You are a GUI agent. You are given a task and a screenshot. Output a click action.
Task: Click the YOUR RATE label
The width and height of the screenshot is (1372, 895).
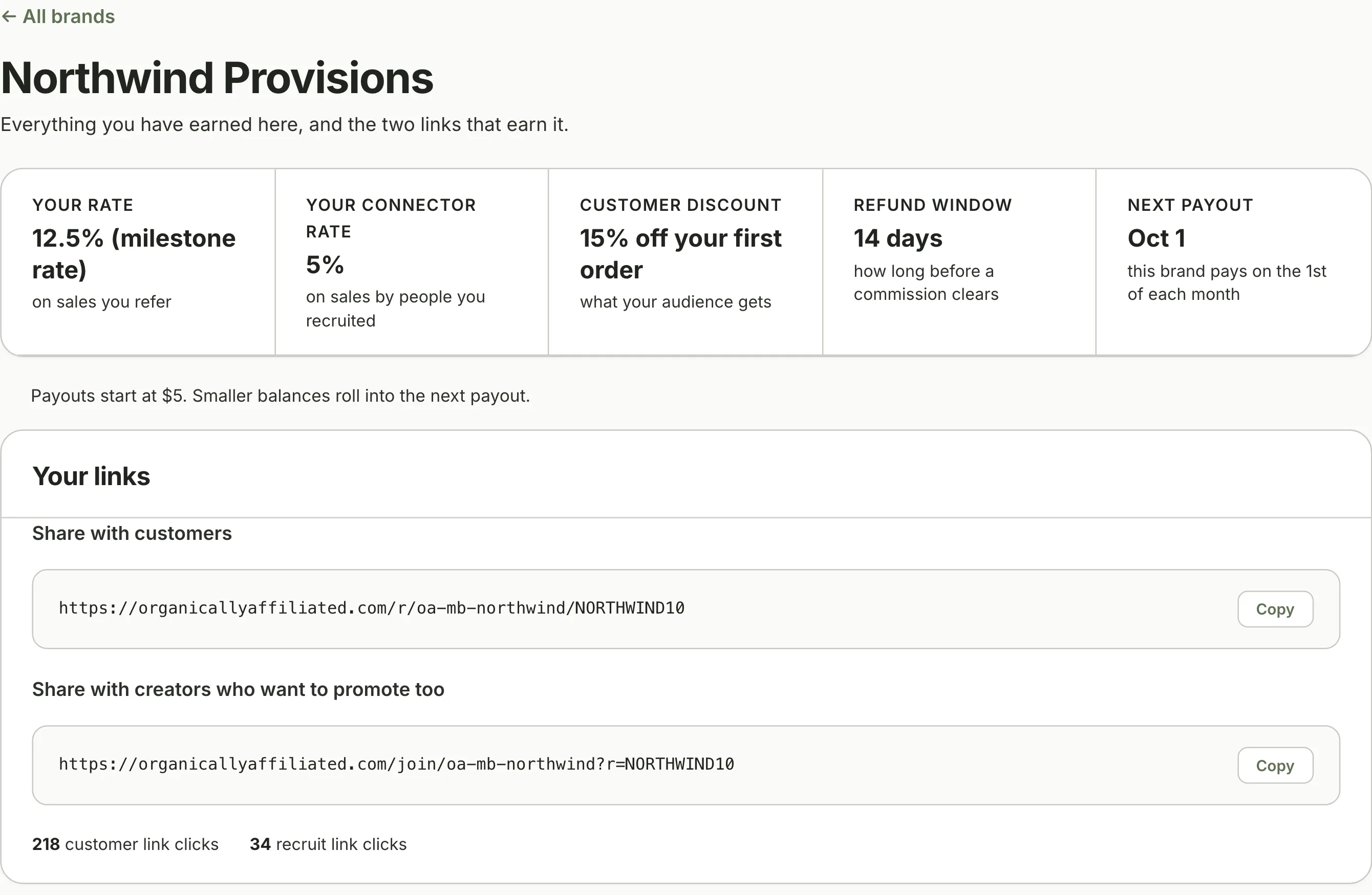(x=82, y=205)
